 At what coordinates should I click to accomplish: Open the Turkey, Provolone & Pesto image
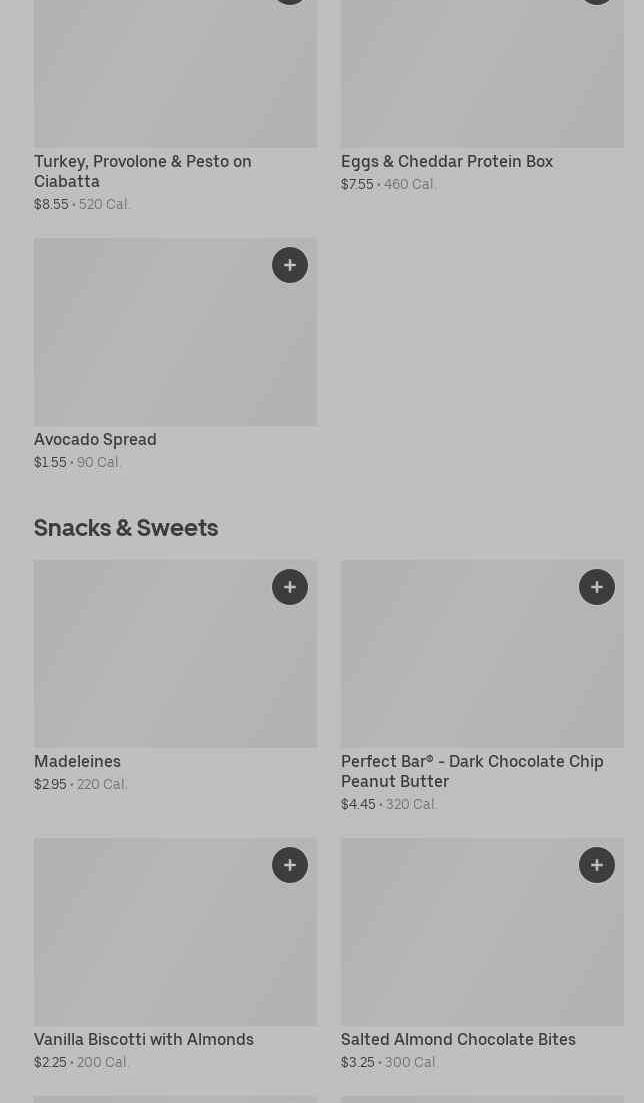coord(175,75)
